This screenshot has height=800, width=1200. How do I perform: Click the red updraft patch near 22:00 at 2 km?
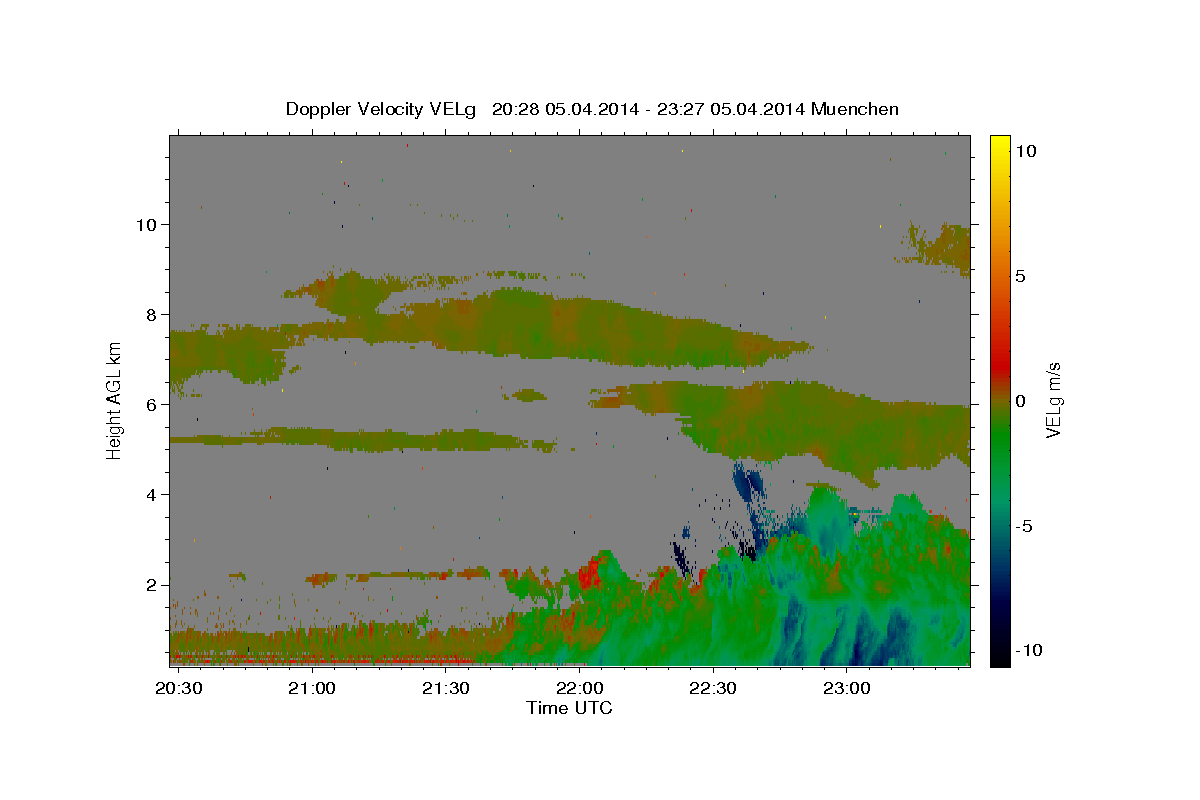click(588, 574)
